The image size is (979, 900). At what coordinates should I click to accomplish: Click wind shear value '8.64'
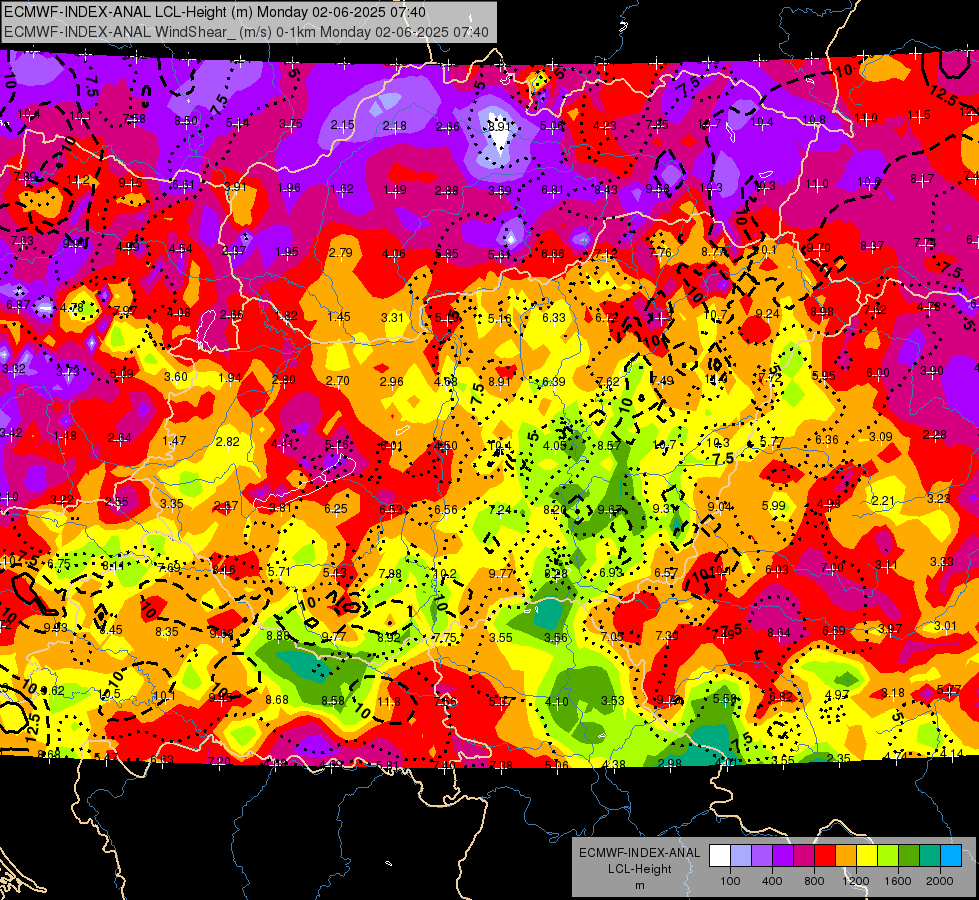[779, 633]
